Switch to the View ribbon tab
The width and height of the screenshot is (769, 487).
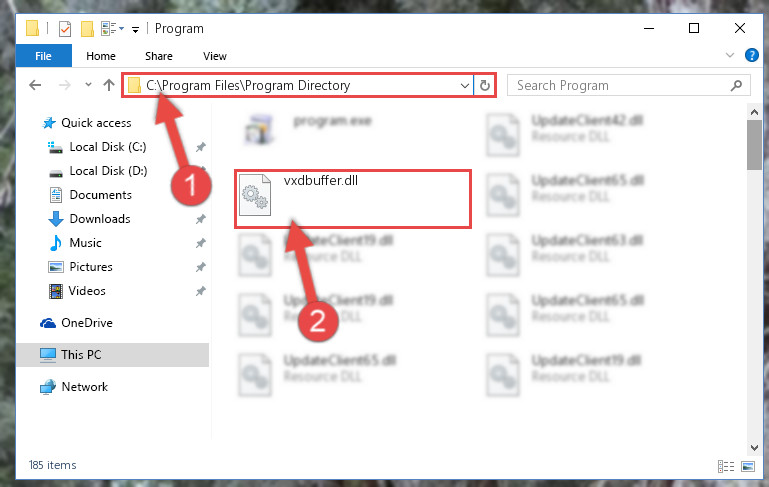click(x=215, y=56)
